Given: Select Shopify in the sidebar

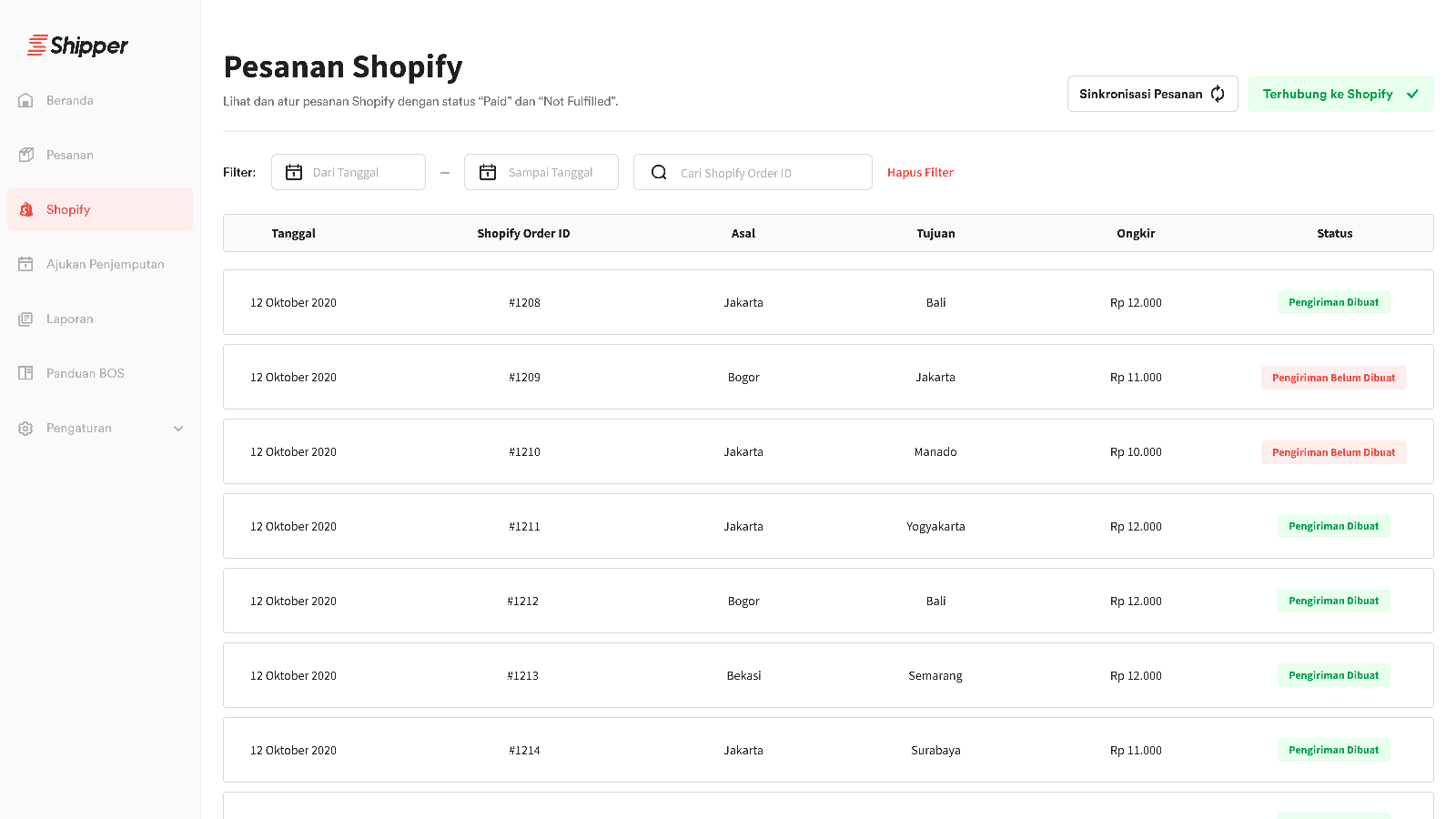Looking at the screenshot, I should (x=100, y=209).
